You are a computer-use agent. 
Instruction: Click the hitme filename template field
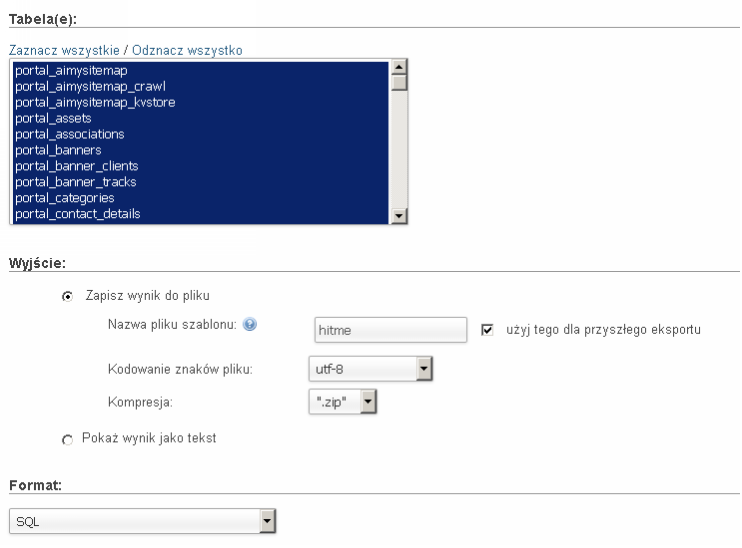(391, 330)
